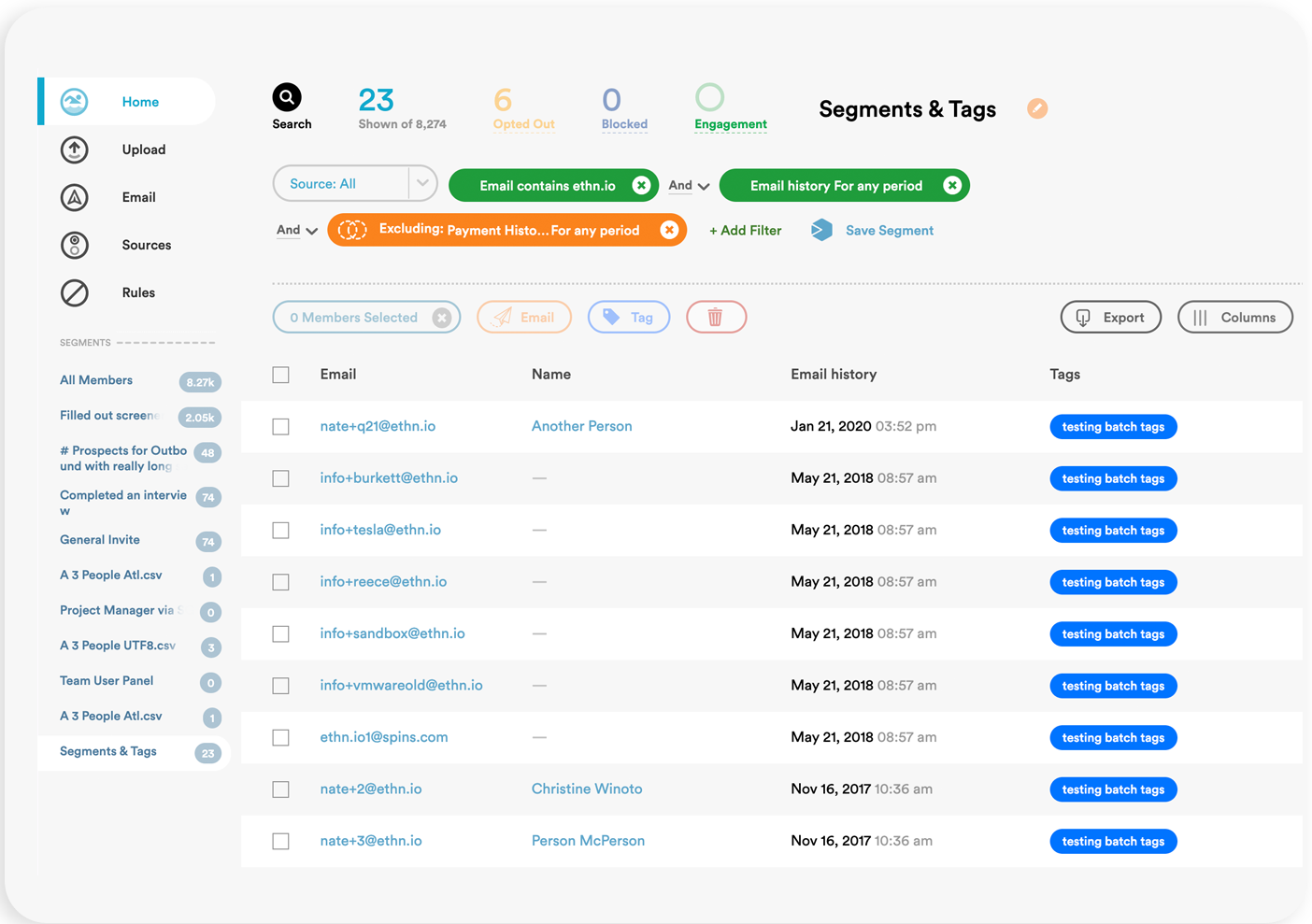The height and width of the screenshot is (924, 1312).
Task: Expand the And operator dropdown after ethn.io filter
Action: (688, 185)
